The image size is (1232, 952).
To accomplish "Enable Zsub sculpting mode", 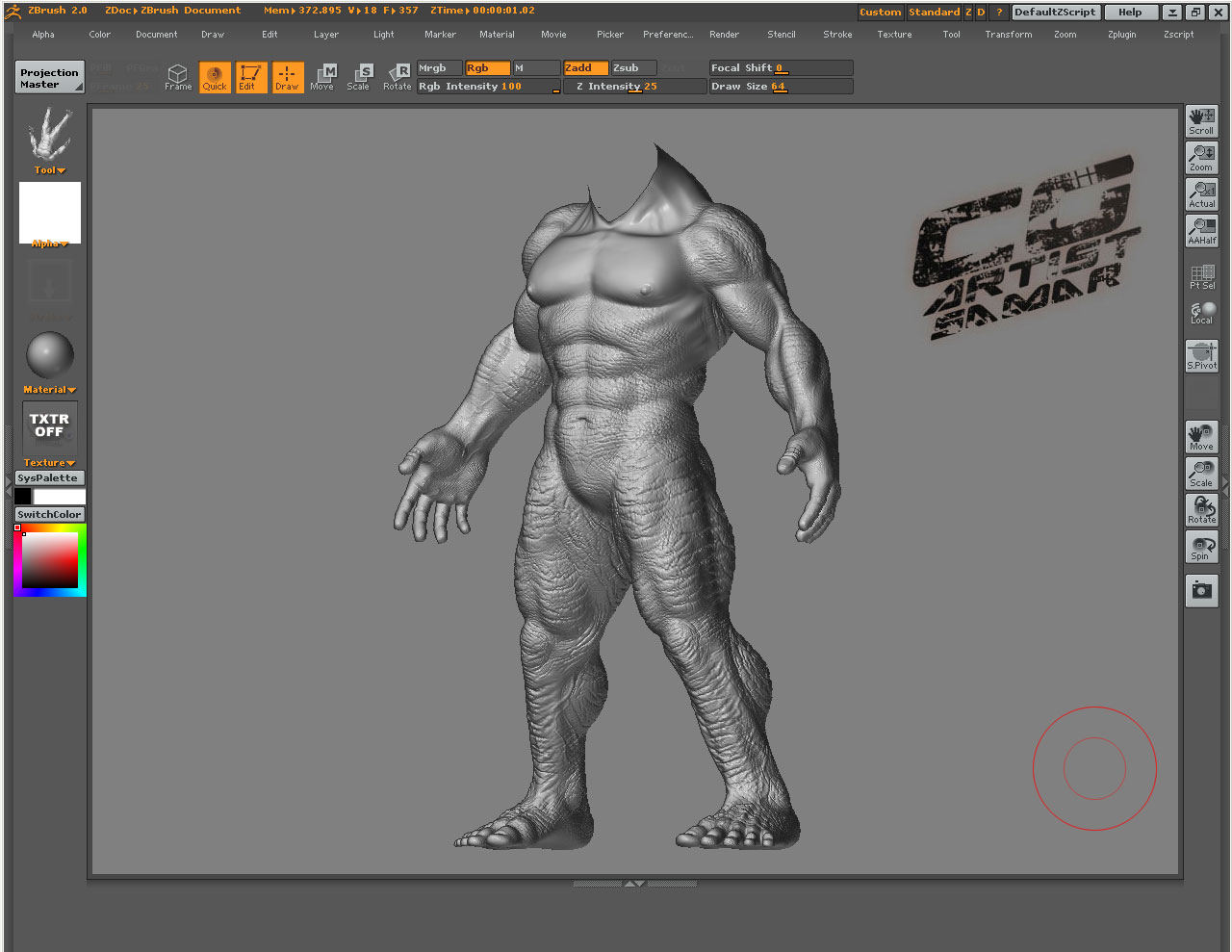I will [630, 67].
